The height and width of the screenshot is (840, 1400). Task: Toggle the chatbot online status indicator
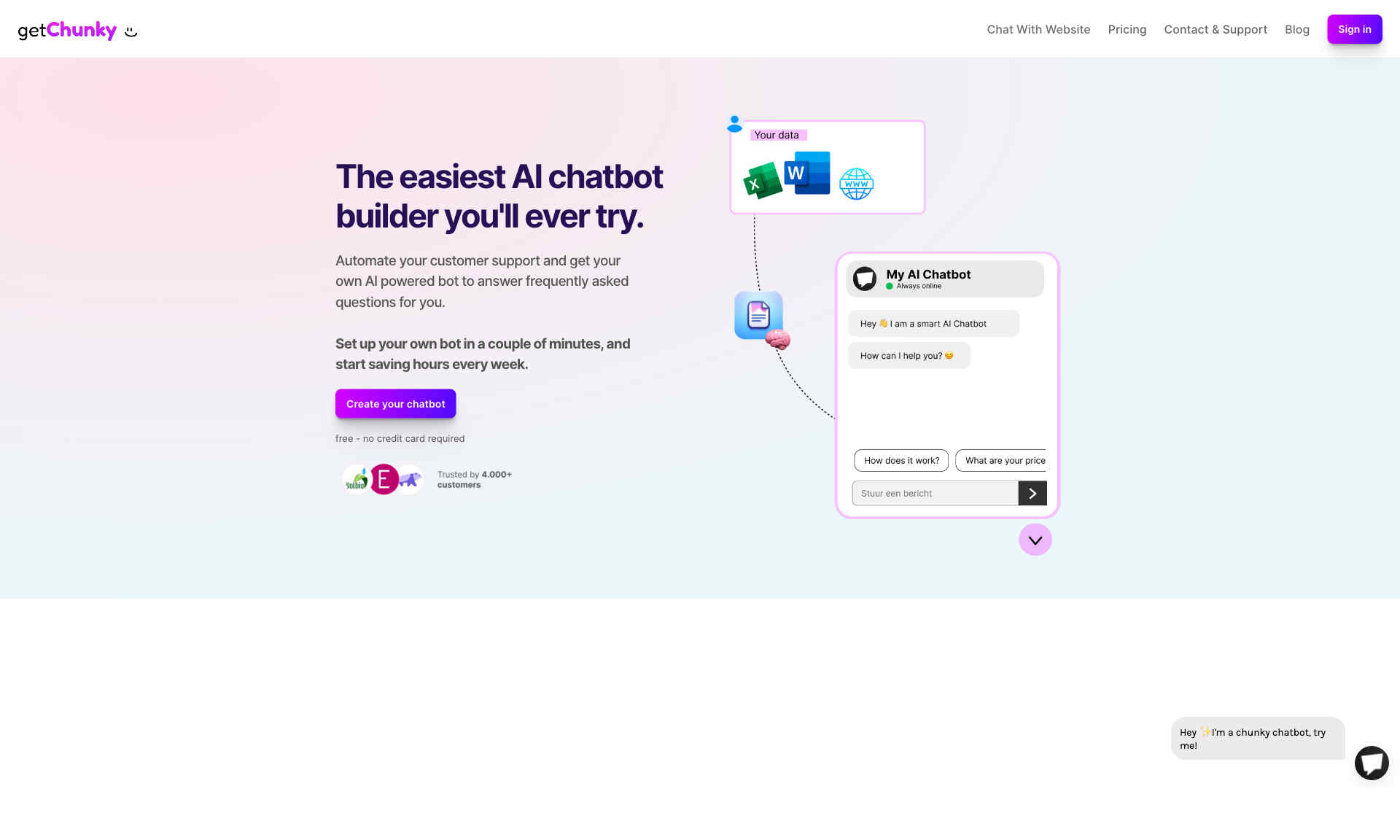(889, 286)
